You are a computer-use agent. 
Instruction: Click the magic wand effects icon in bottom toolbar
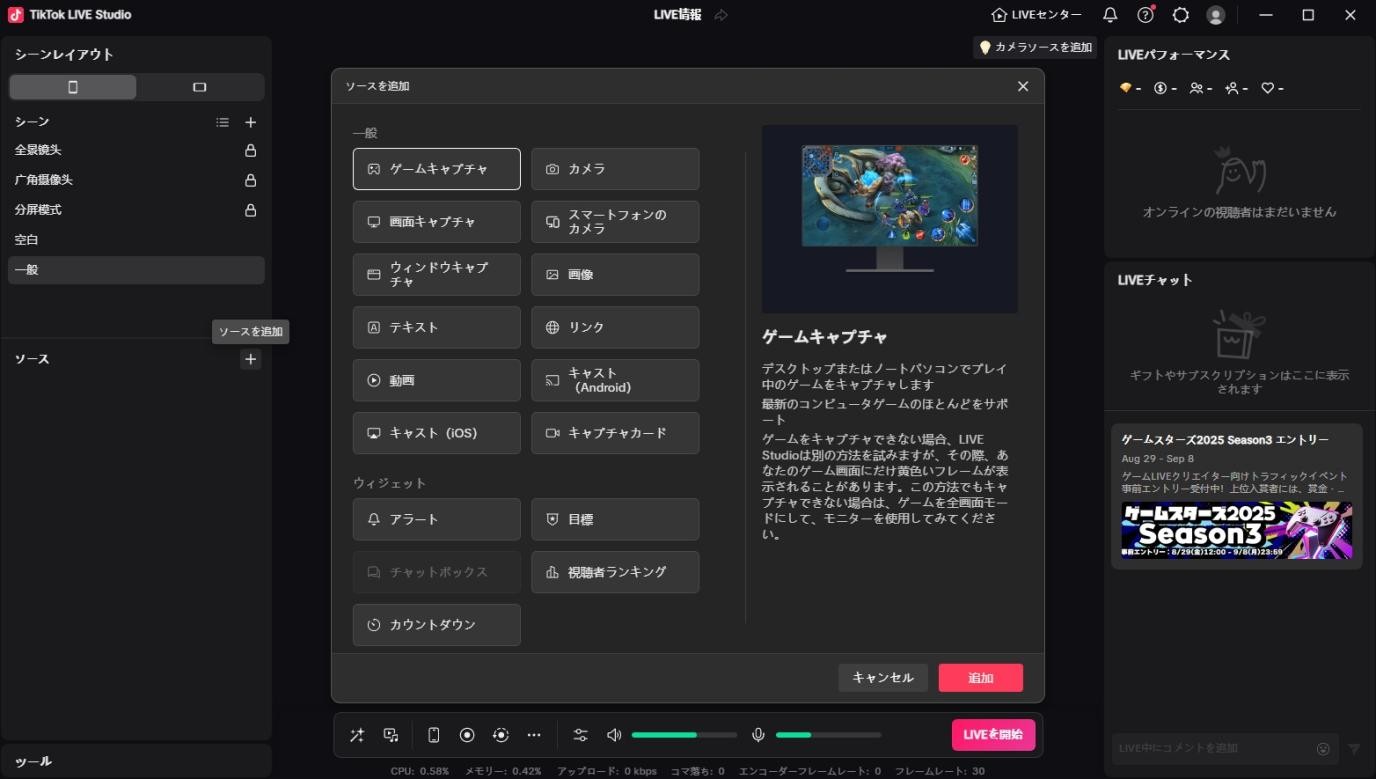(356, 734)
